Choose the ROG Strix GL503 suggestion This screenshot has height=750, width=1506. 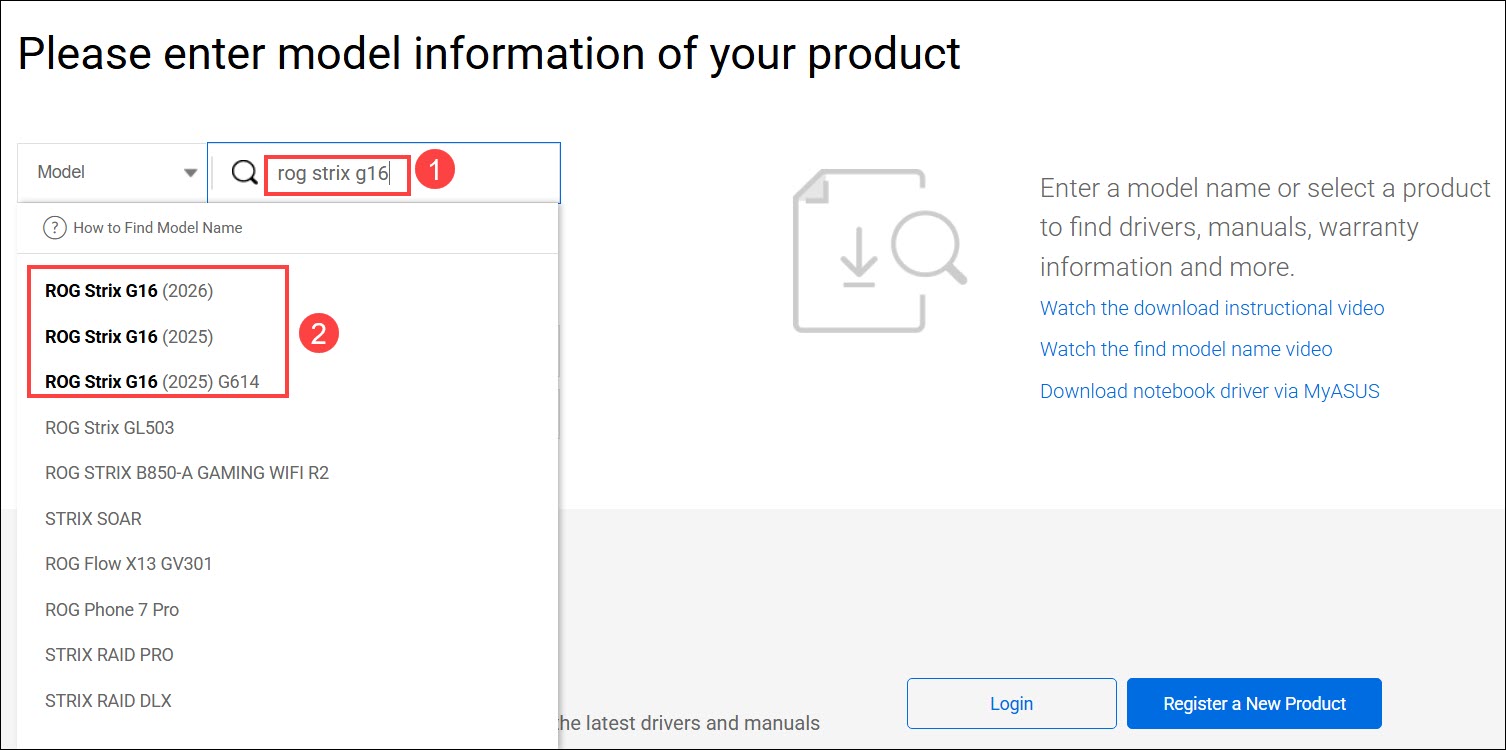click(x=109, y=428)
